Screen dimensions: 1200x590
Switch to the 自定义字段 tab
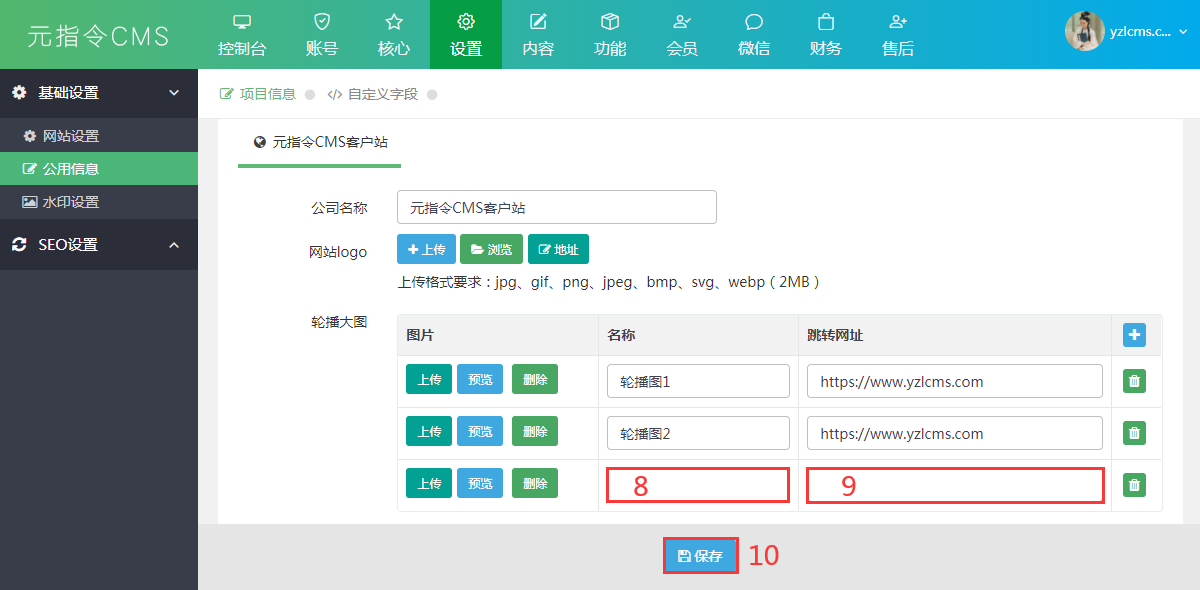click(x=373, y=94)
